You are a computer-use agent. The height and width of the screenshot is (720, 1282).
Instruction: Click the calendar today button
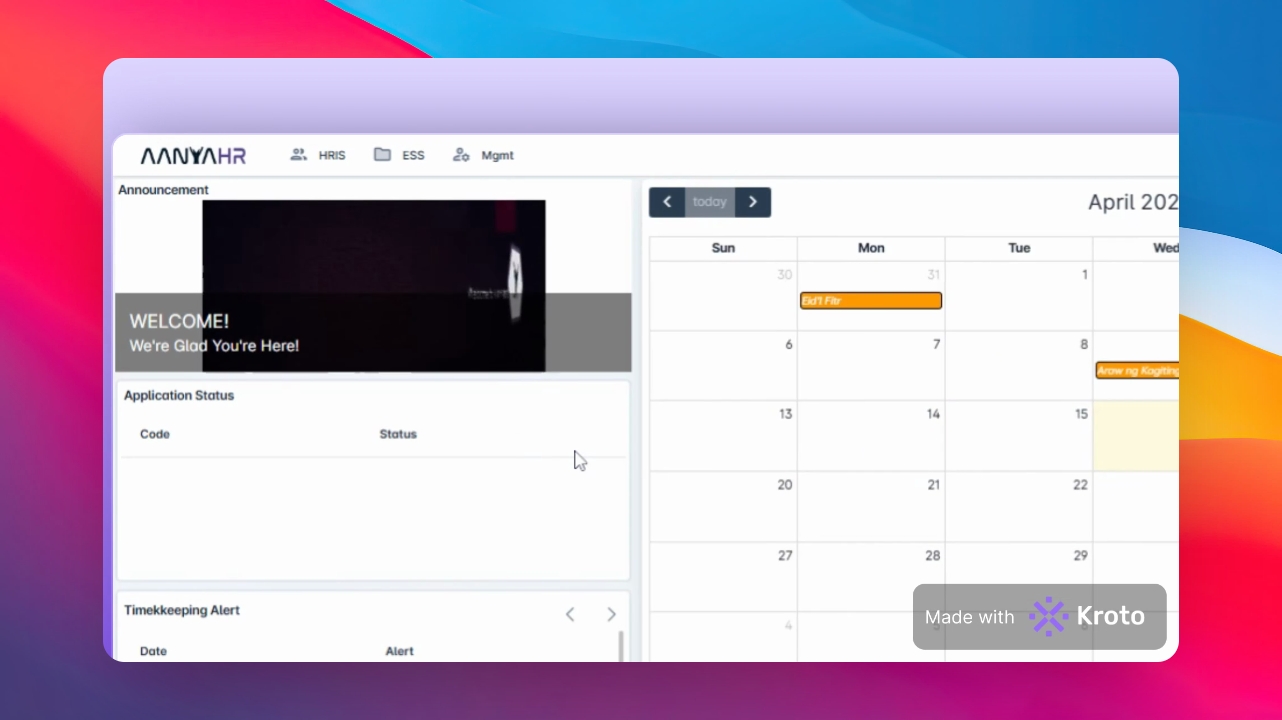710,202
